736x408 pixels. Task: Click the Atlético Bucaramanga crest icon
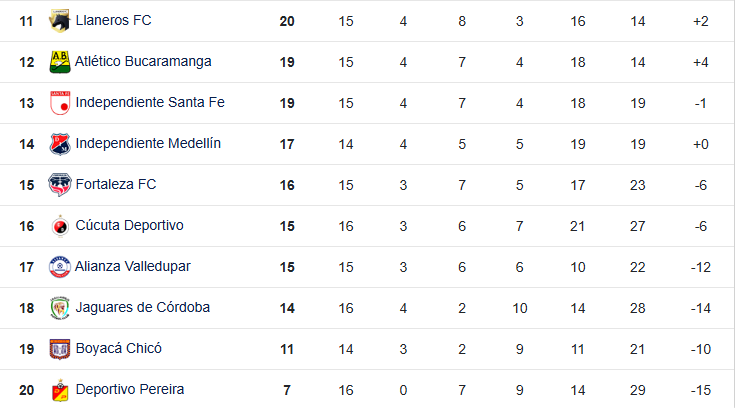click(60, 62)
